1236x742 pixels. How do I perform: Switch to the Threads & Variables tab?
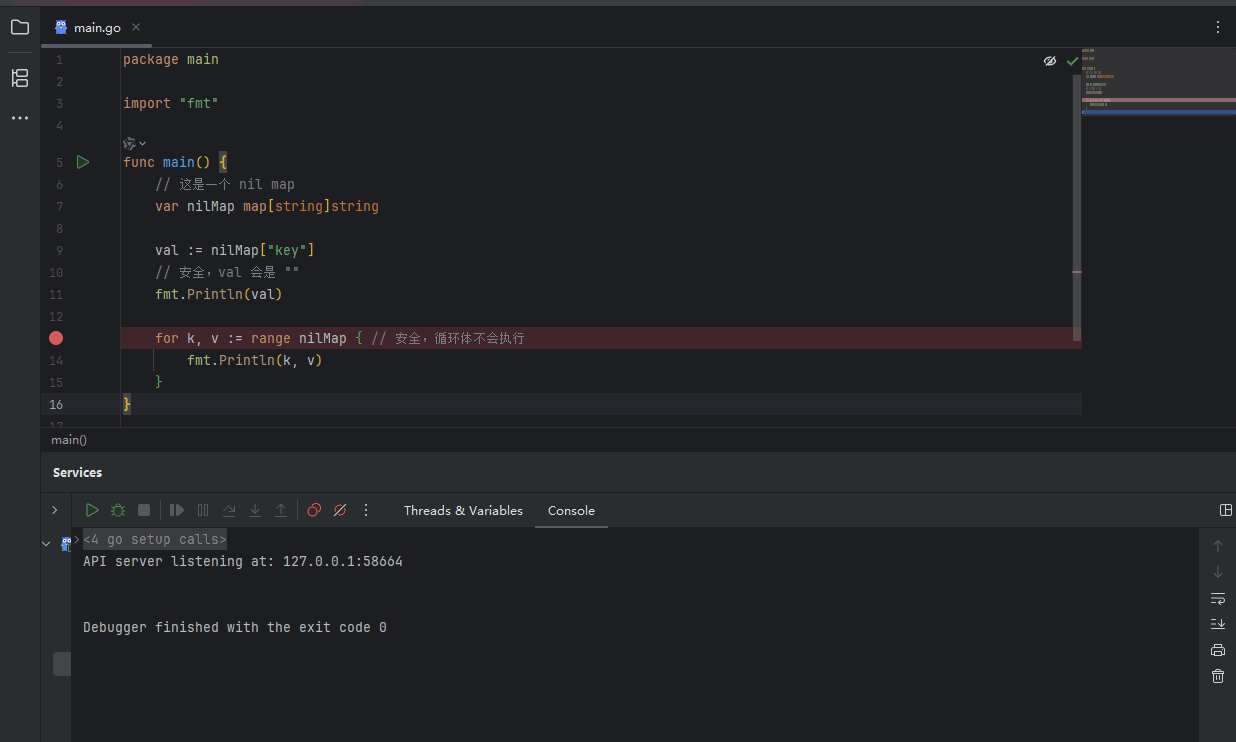[463, 510]
